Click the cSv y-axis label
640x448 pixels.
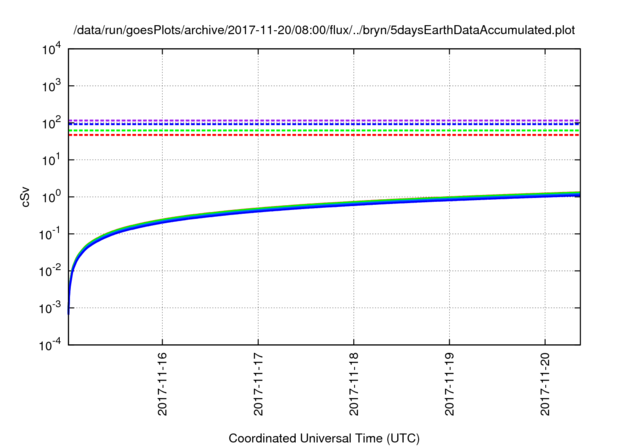[26, 197]
